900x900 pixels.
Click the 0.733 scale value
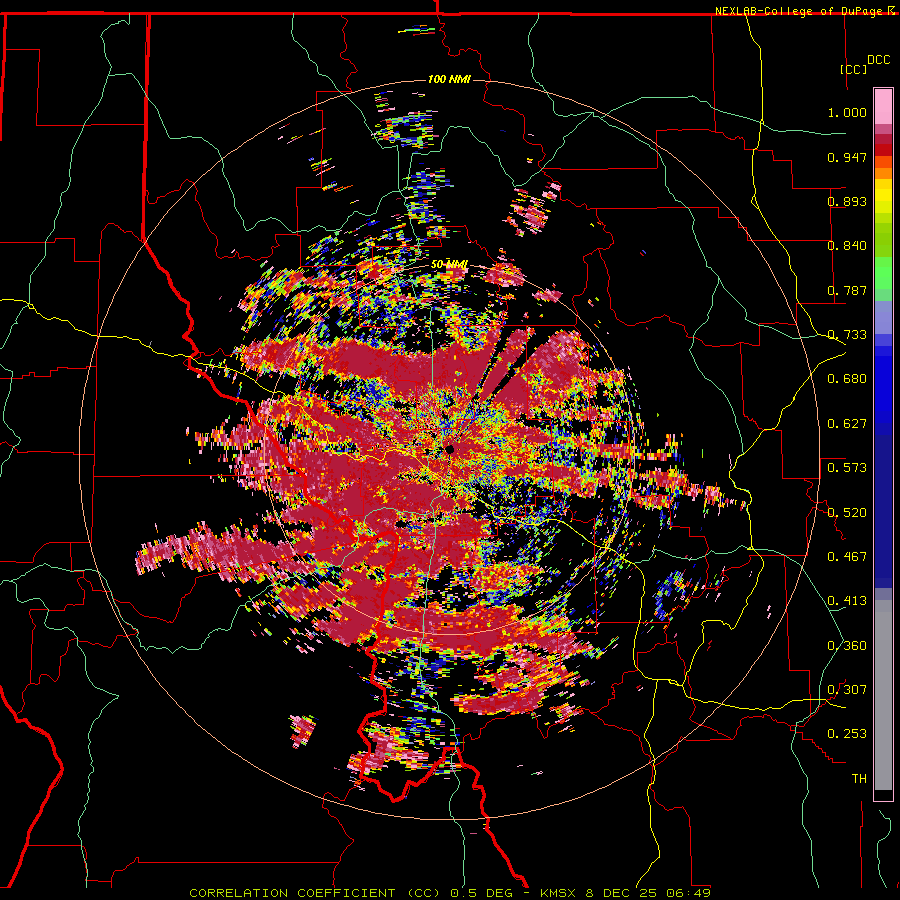coord(847,335)
